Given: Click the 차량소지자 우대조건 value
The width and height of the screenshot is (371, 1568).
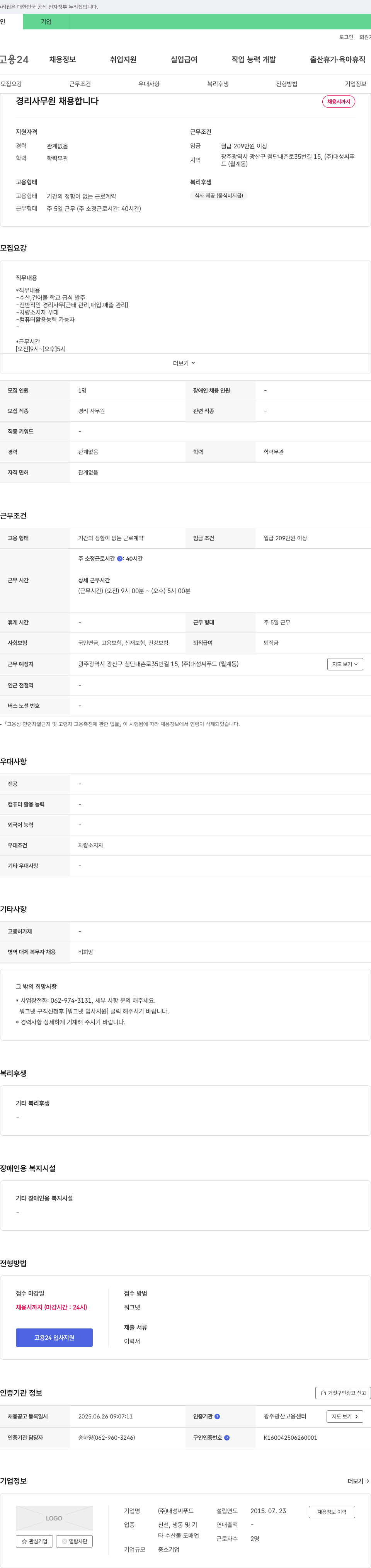Looking at the screenshot, I should coord(91,845).
